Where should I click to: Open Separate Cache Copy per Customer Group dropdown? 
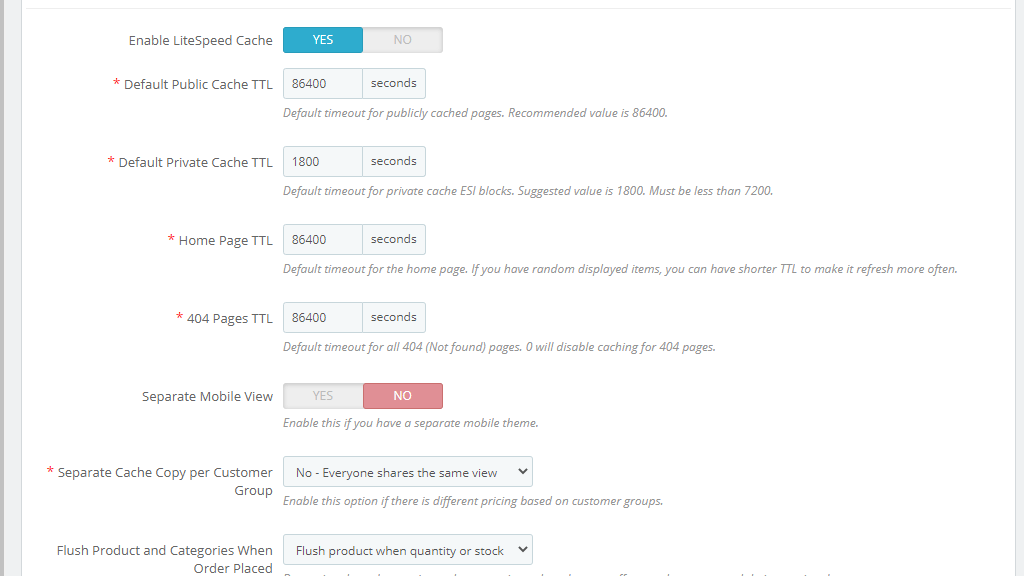(x=408, y=472)
